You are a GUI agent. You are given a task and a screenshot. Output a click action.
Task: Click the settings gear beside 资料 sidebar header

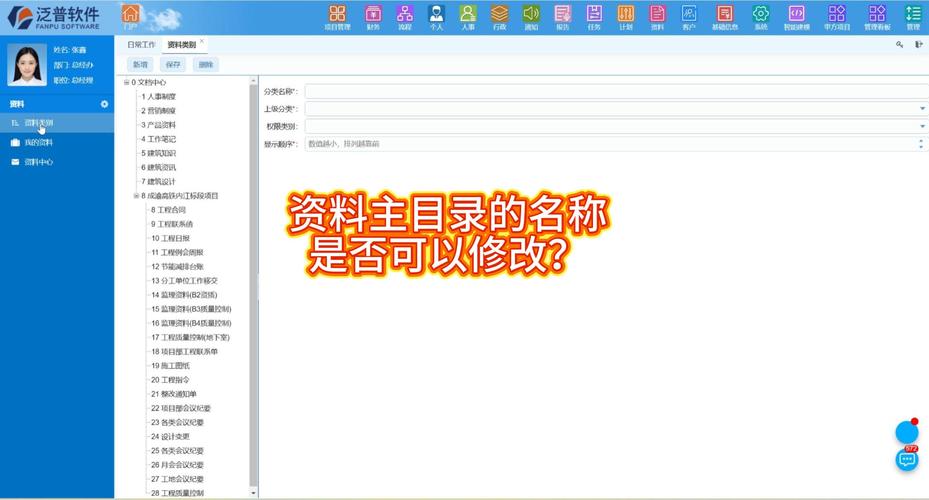click(x=104, y=104)
